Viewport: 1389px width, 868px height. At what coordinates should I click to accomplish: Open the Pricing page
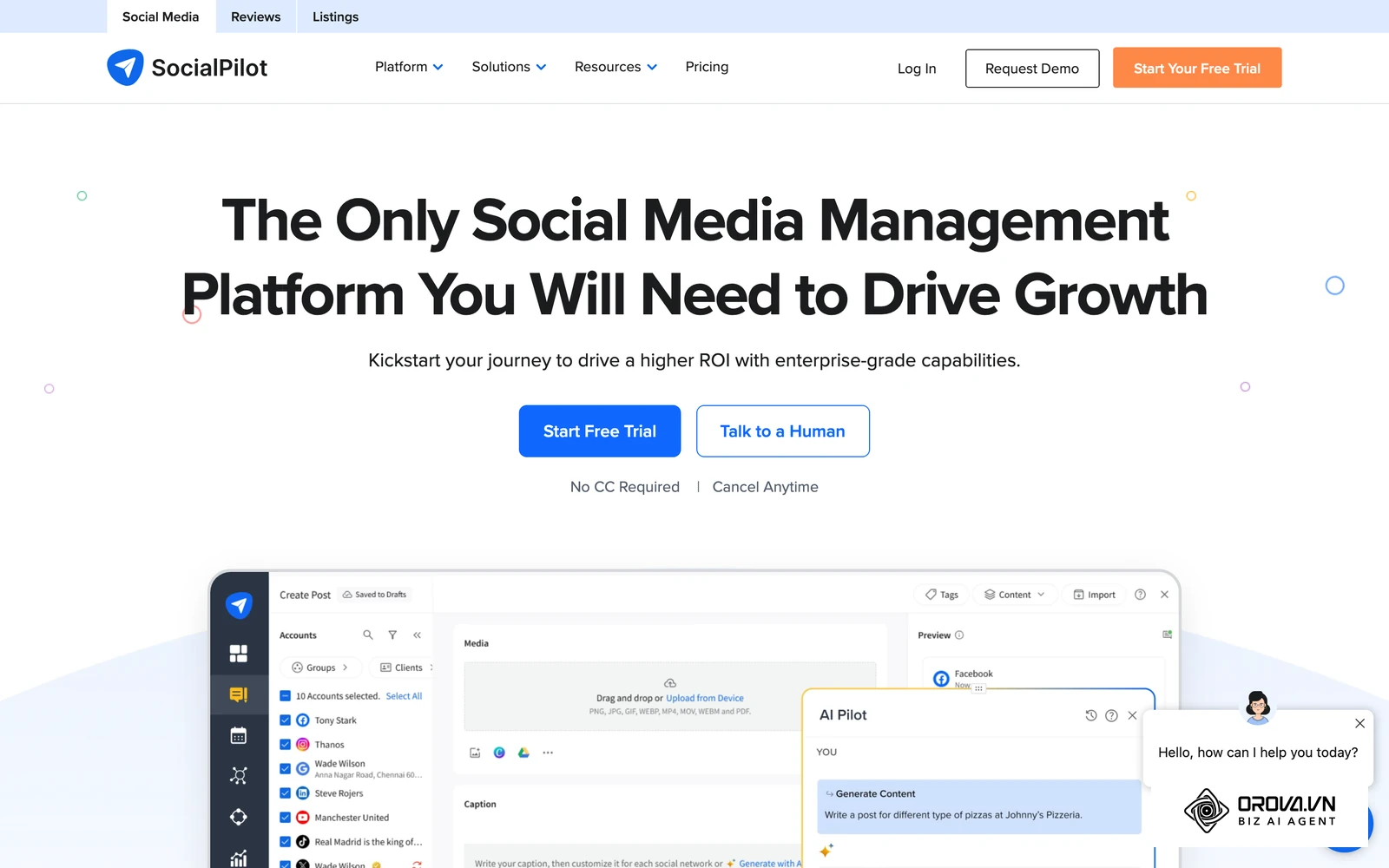(x=707, y=67)
